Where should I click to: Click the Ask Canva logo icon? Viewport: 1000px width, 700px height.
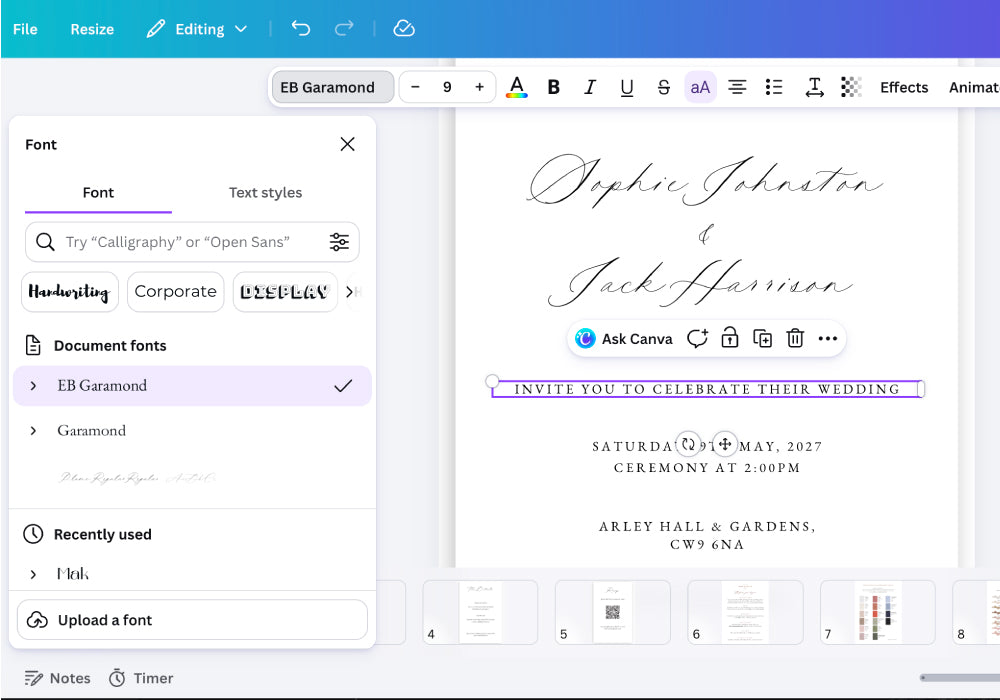pyautogui.click(x=585, y=339)
